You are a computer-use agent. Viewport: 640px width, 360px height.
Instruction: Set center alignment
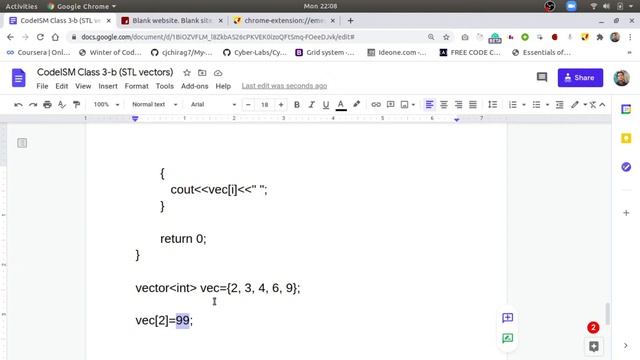click(x=444, y=105)
